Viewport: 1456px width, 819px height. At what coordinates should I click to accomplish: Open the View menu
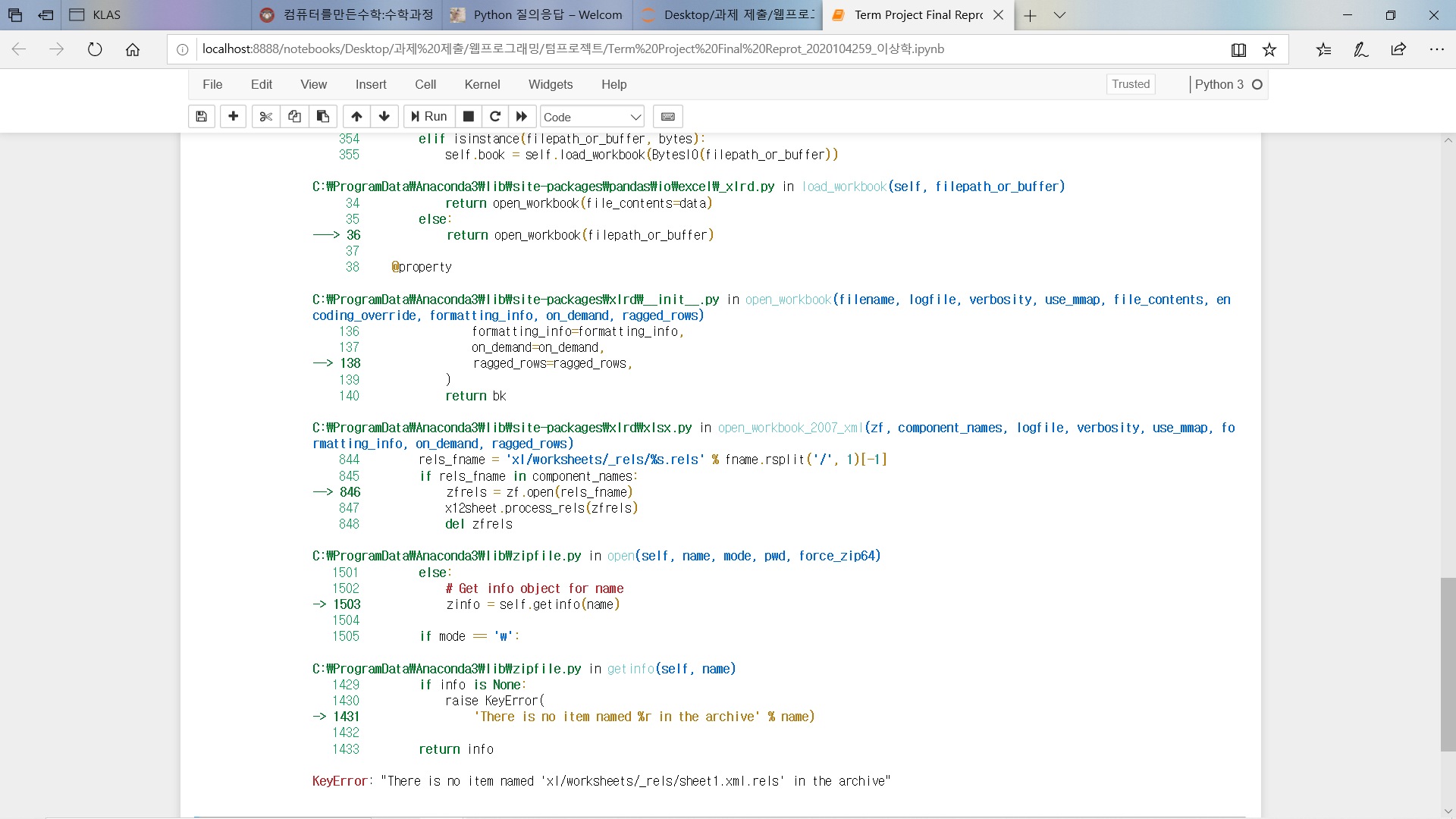point(314,84)
